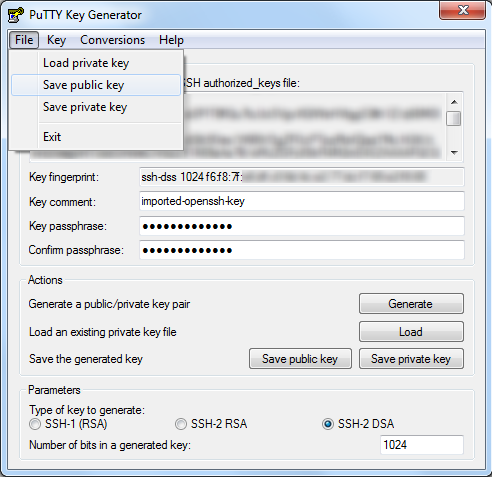Click the Key comment text field
Image resolution: width=492 pixels, height=477 pixels.
(302, 201)
